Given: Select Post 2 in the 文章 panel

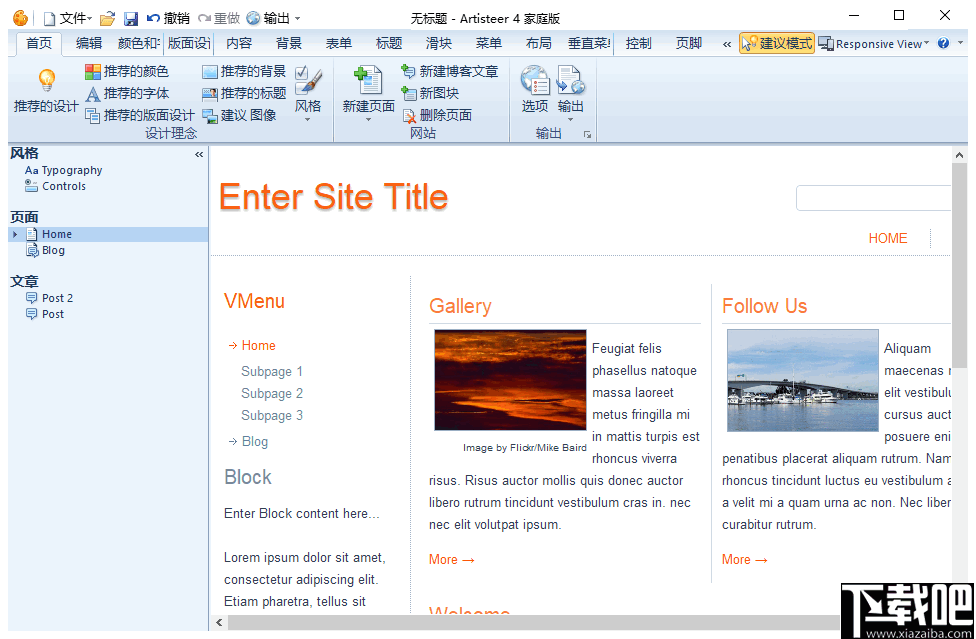Looking at the screenshot, I should [57, 297].
